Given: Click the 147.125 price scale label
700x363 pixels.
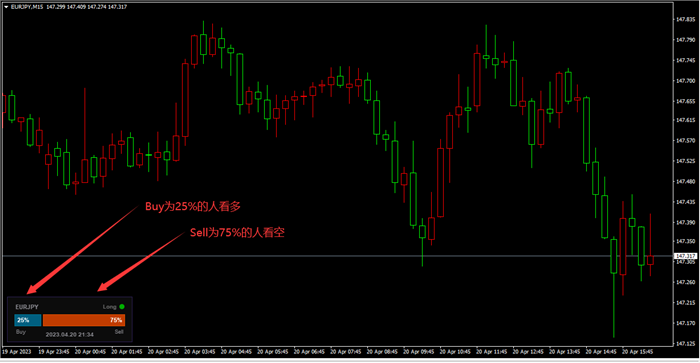Looking at the screenshot, I should click(686, 343).
